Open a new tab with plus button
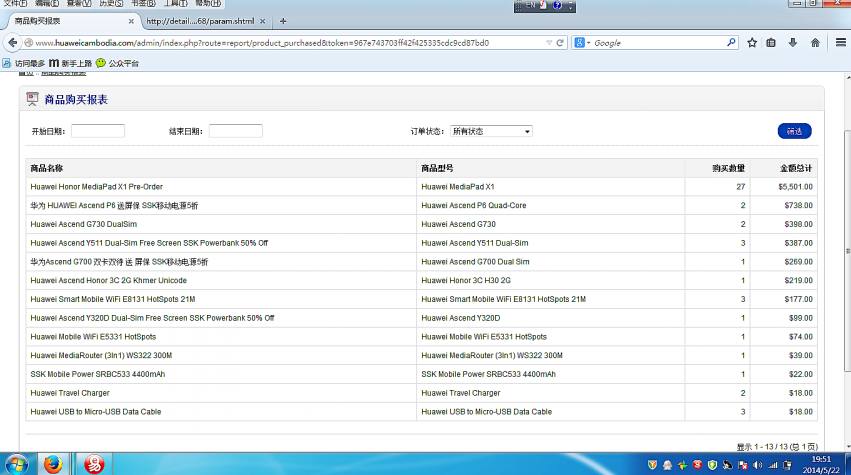Viewport: 851px width, 475px height. point(283,21)
